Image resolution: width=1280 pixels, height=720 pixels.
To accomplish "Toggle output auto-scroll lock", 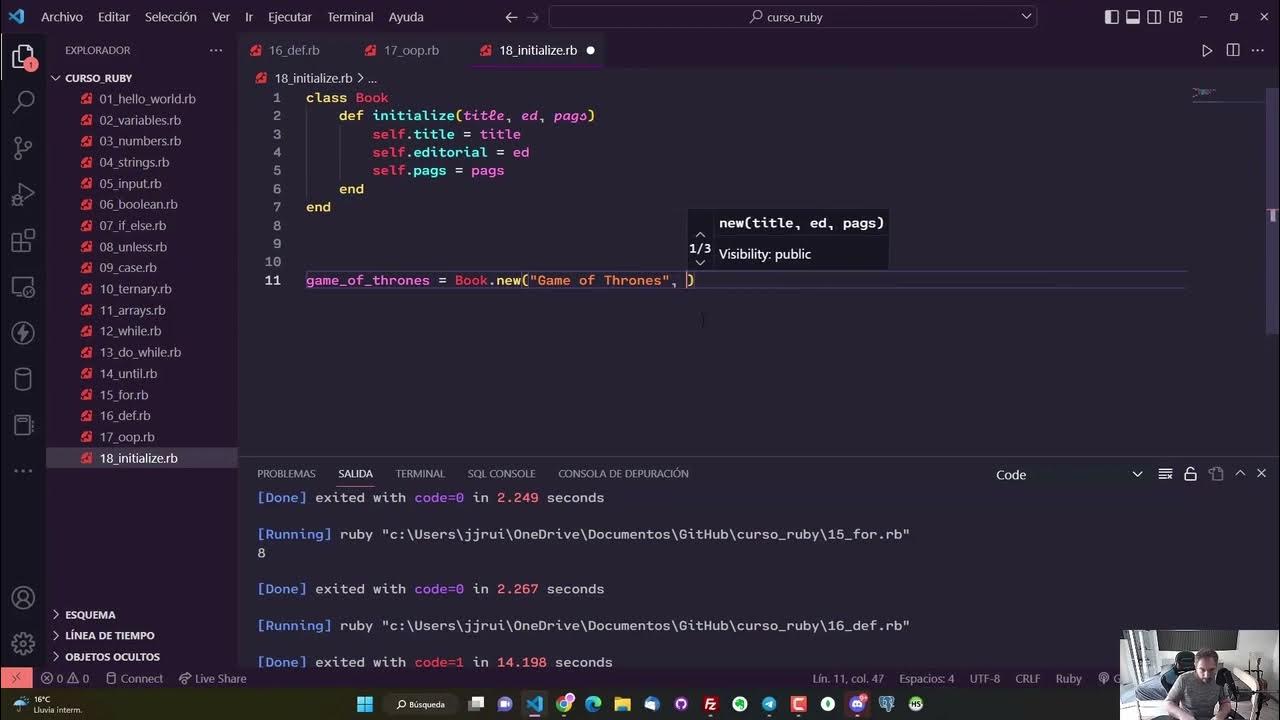I will click(x=1190, y=474).
